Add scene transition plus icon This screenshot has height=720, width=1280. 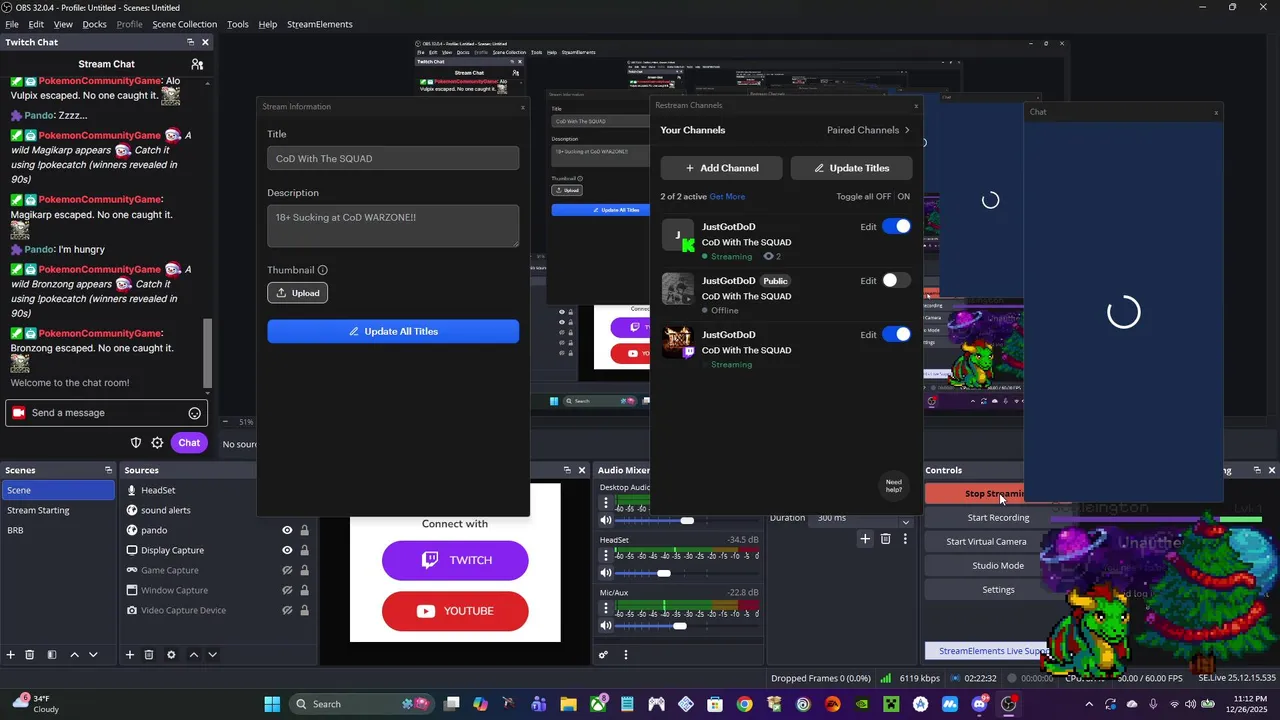(x=865, y=539)
